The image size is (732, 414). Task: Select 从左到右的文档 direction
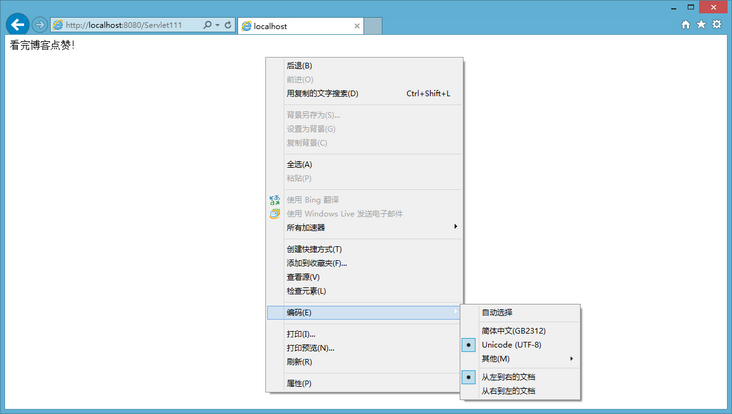pos(520,377)
